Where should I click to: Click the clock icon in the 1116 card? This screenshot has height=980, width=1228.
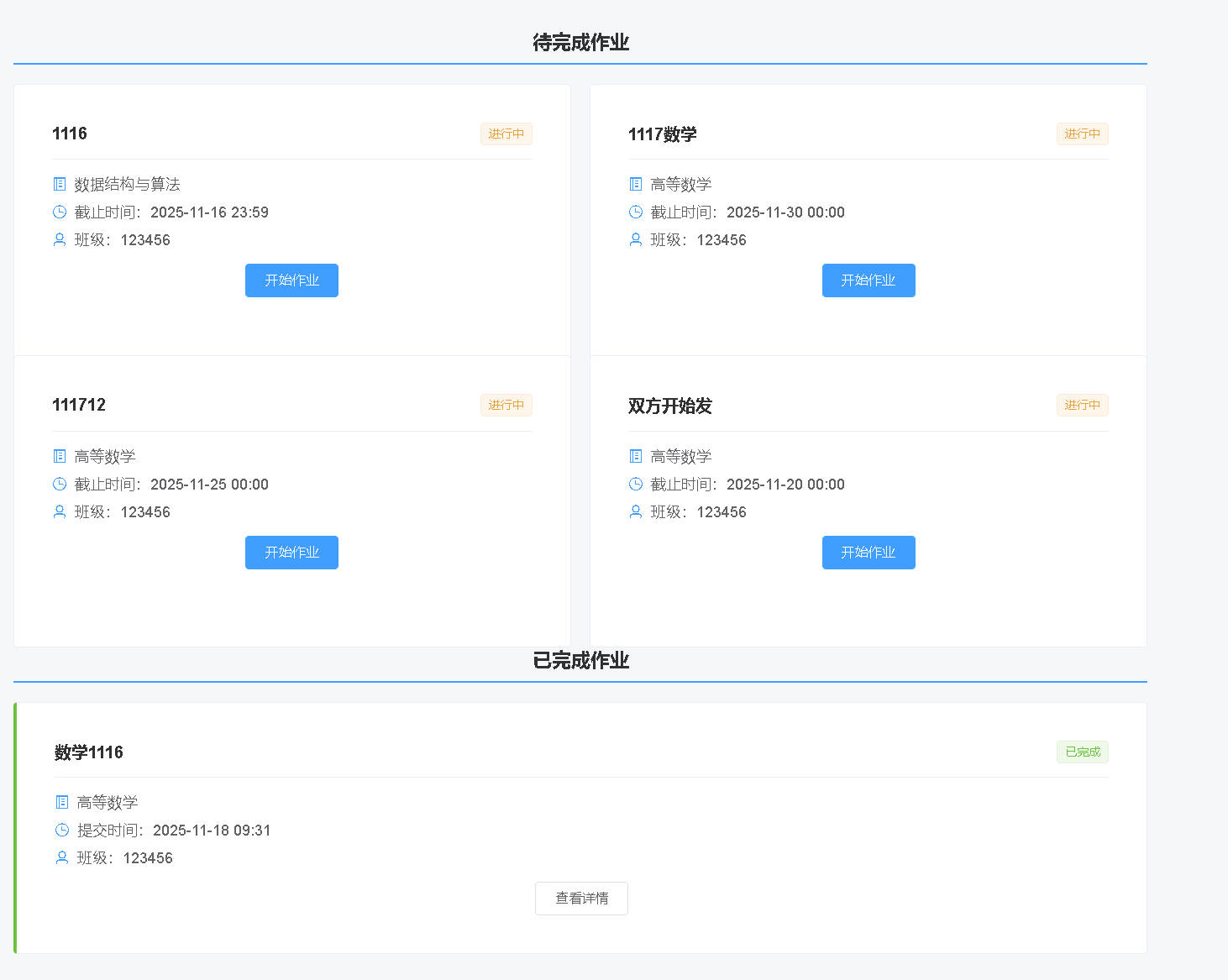60,212
